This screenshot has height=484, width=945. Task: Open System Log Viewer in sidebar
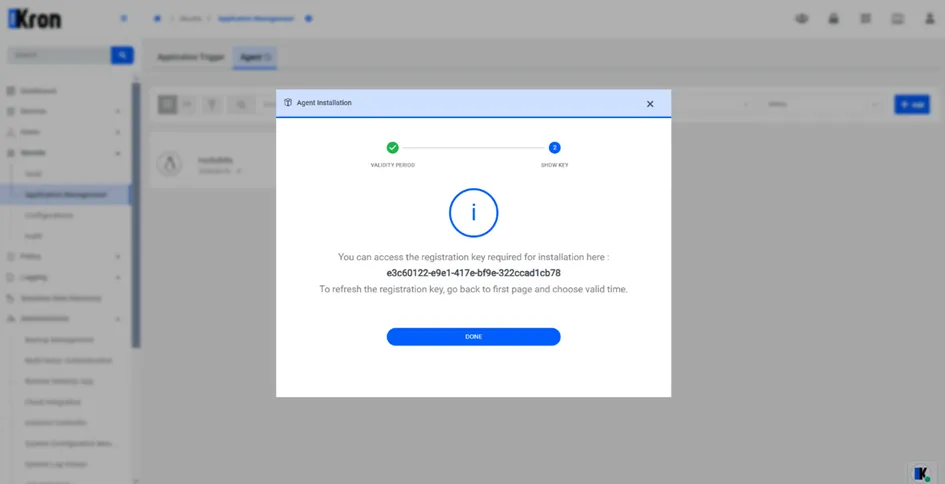click(x=56, y=464)
